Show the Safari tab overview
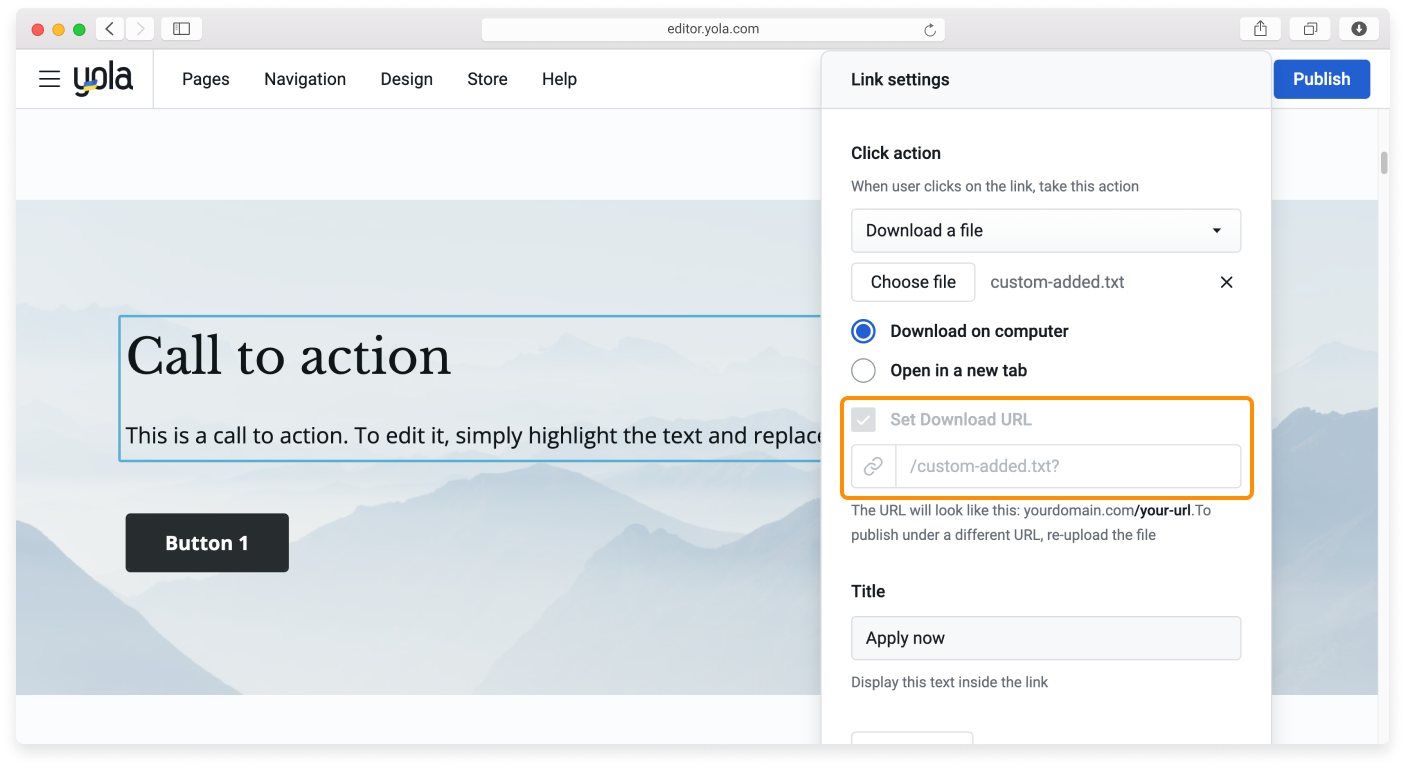This screenshot has height=768, width=1406. 1310,29
